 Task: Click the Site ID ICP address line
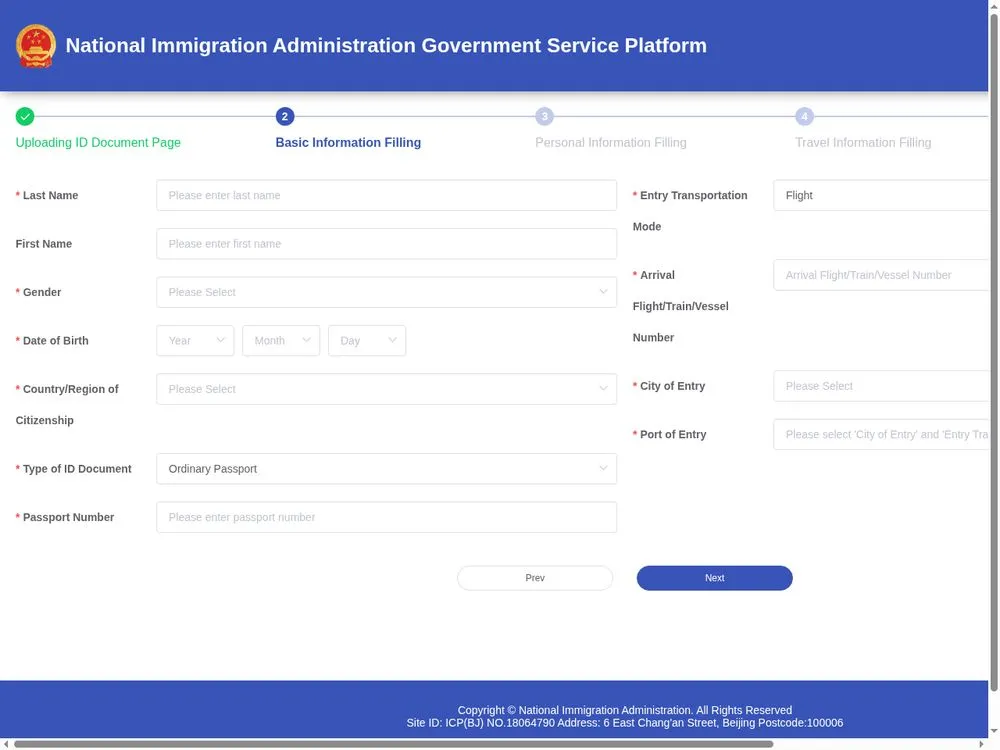pos(624,723)
